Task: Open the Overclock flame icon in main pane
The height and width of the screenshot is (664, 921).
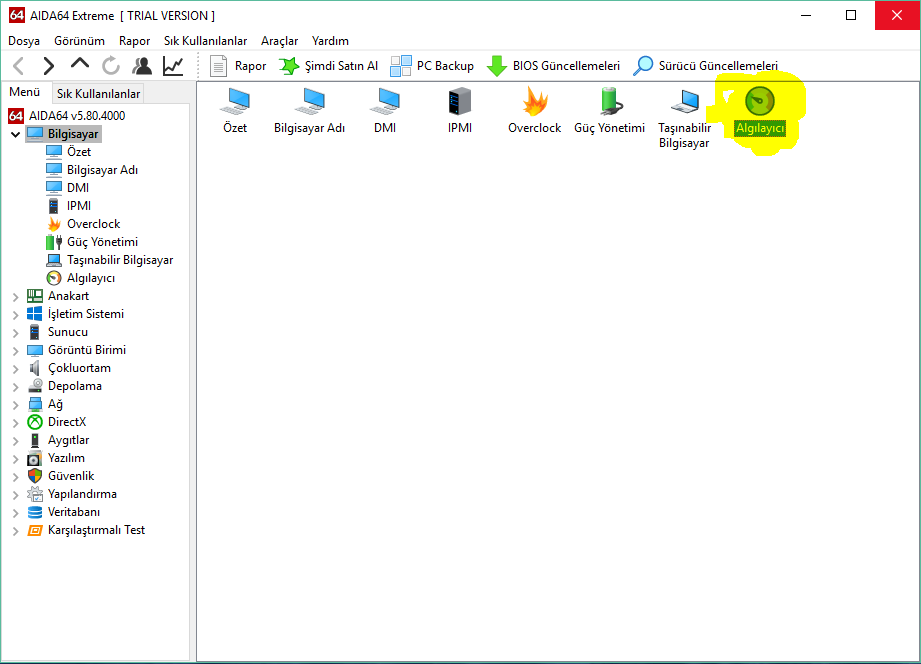Action: (x=535, y=110)
